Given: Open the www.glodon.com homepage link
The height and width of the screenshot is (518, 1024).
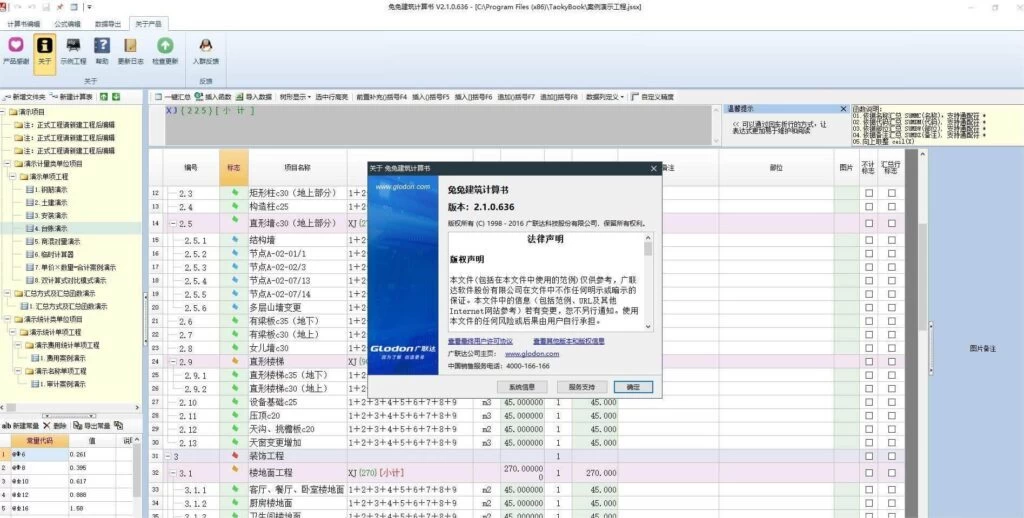Looking at the screenshot, I should click(x=531, y=353).
